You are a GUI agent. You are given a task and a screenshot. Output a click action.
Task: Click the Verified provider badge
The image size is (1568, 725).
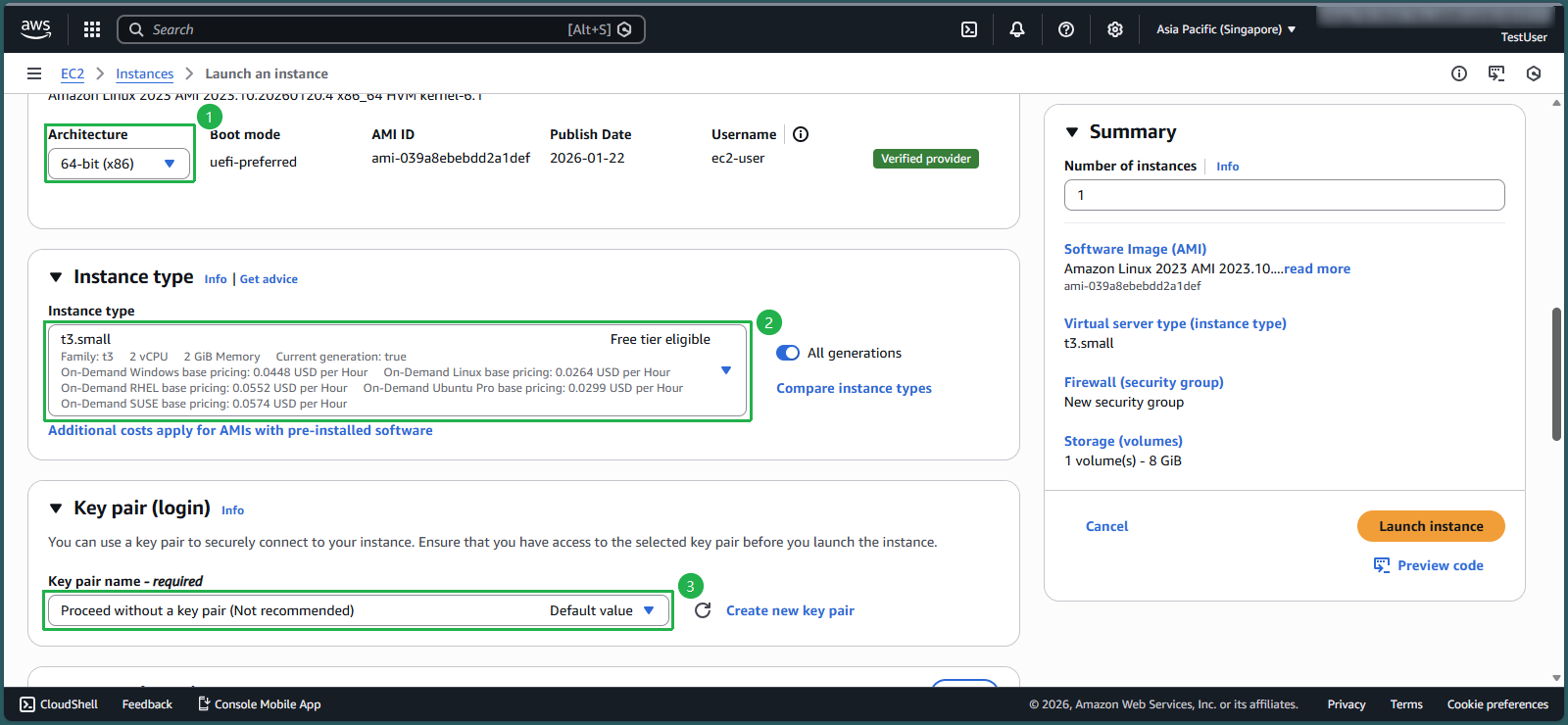[925, 159]
